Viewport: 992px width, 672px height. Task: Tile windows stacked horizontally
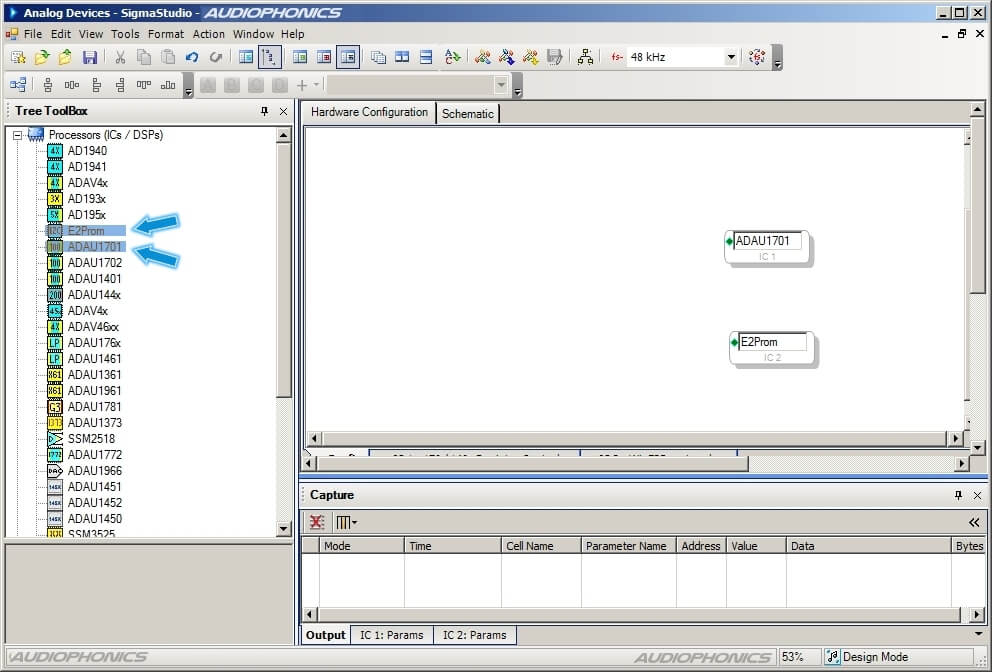426,58
